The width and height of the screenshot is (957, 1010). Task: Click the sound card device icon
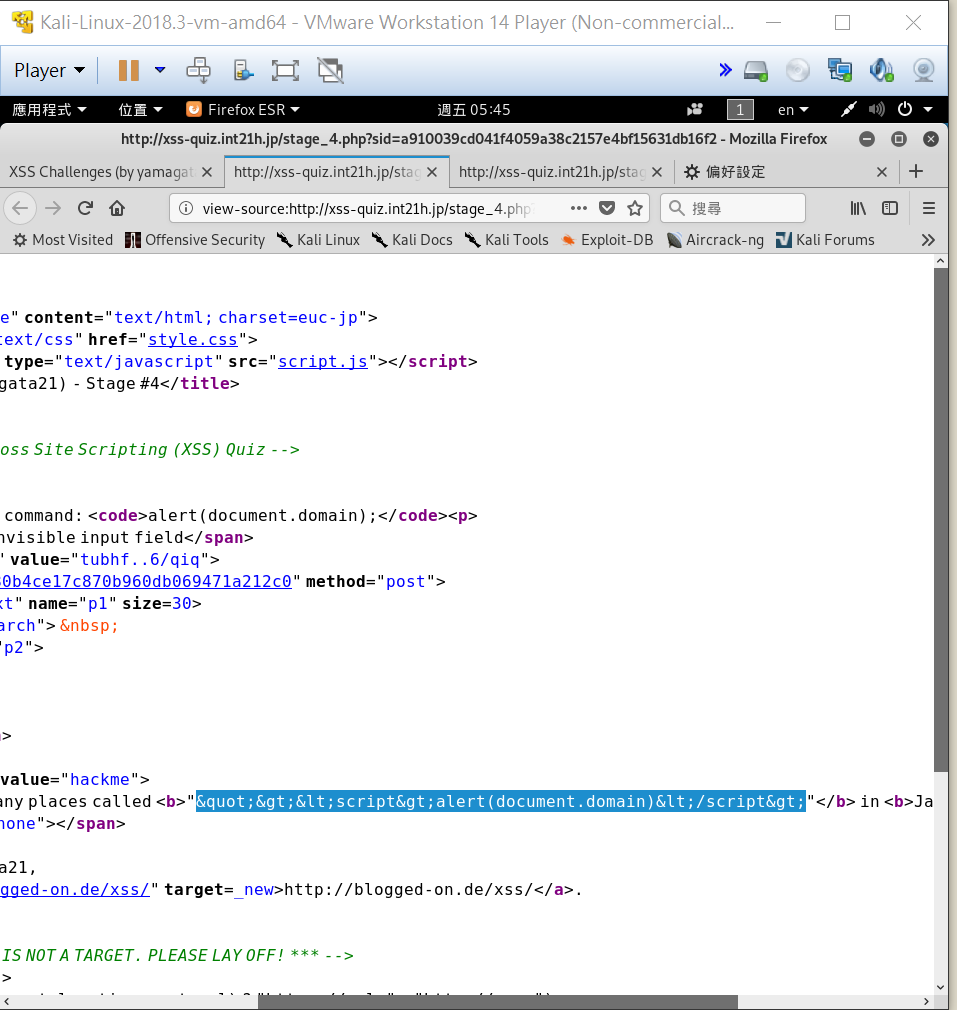(881, 70)
